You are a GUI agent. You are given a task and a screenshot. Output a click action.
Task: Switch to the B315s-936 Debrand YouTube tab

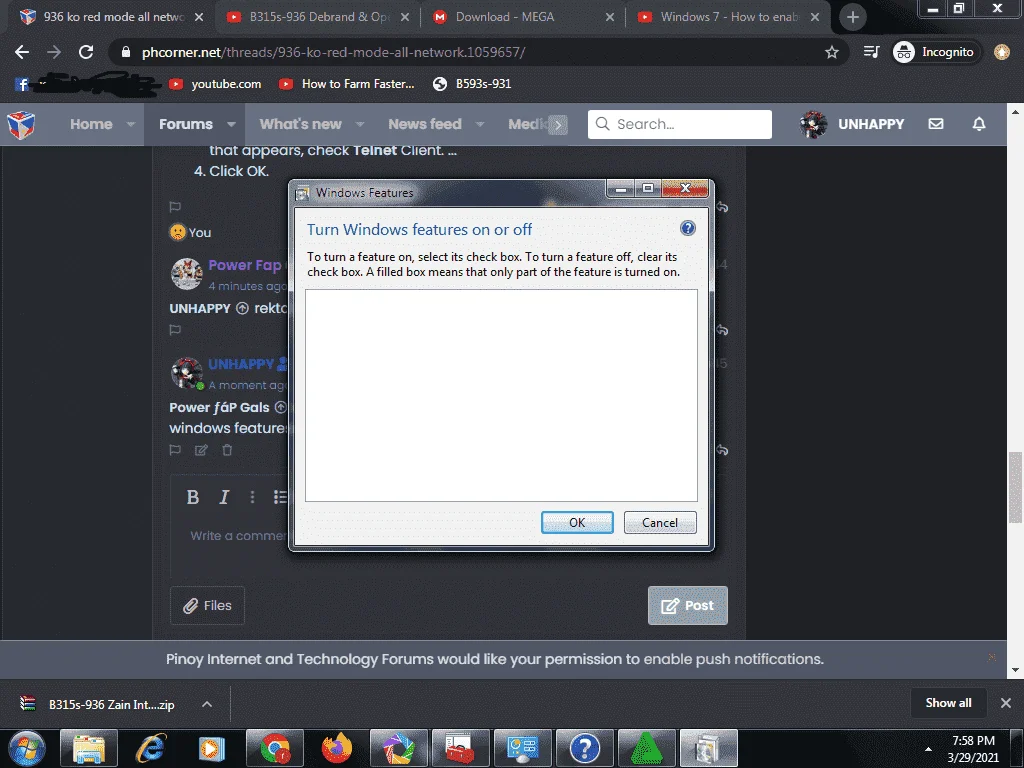tap(317, 17)
